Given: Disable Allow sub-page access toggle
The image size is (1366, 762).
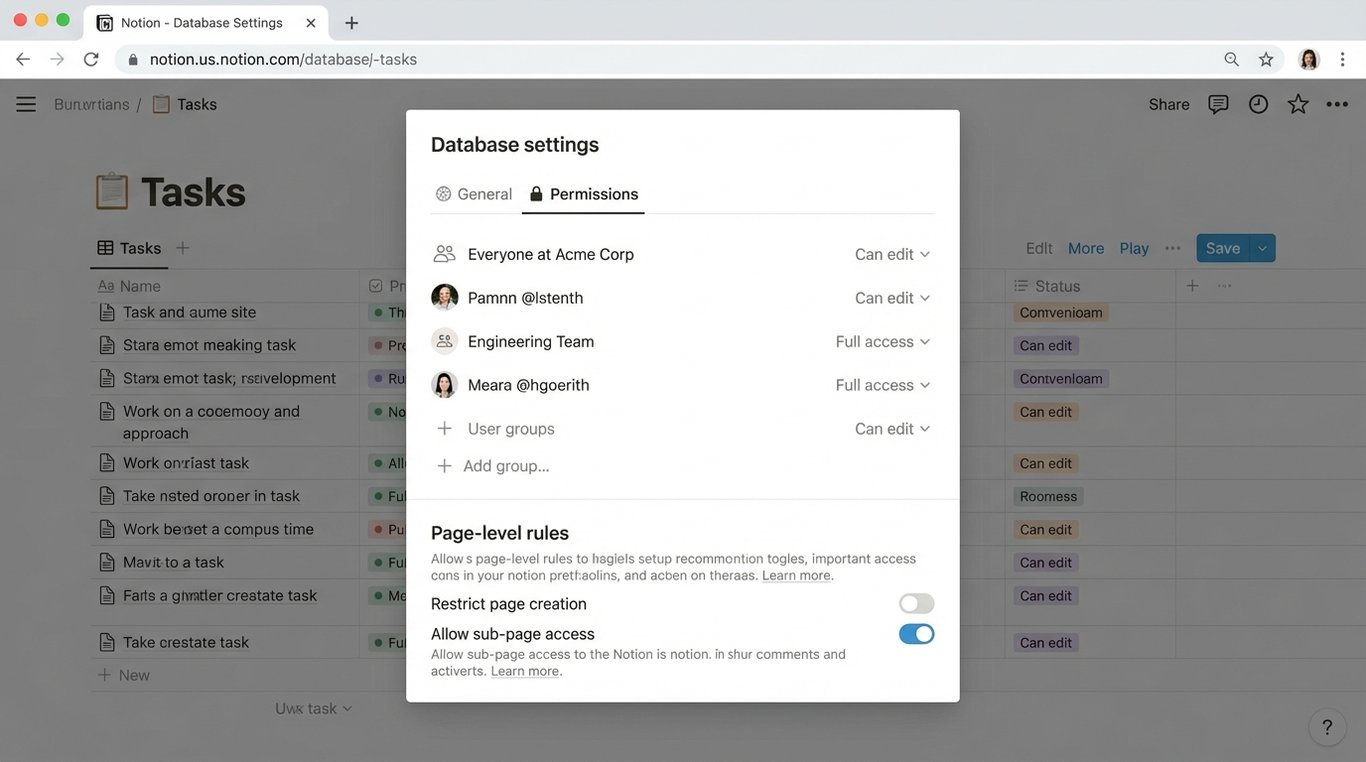Looking at the screenshot, I should [x=916, y=633].
